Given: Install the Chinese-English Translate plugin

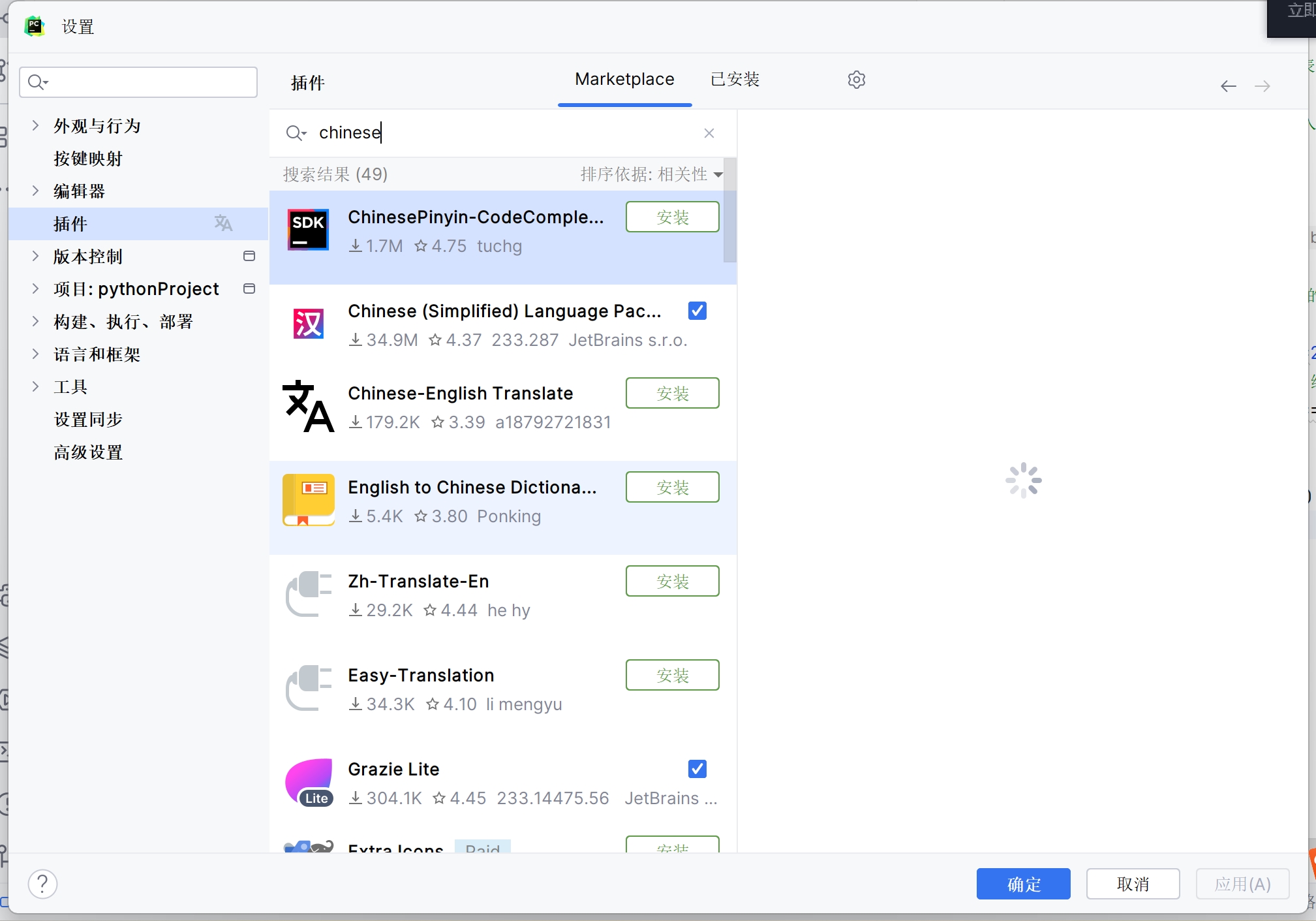Looking at the screenshot, I should (x=672, y=393).
